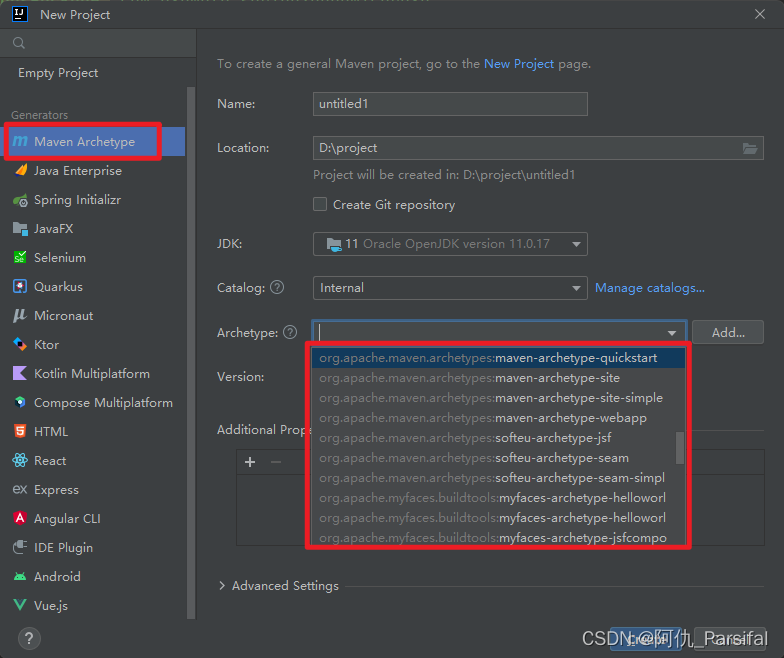Click the Compose Multiplatform icon
Image resolution: width=784 pixels, height=658 pixels.
click(20, 402)
